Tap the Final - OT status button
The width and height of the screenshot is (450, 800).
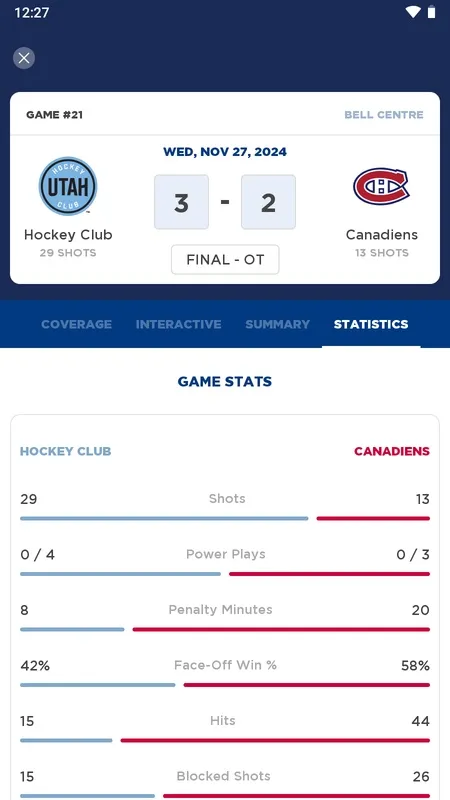tap(225, 260)
